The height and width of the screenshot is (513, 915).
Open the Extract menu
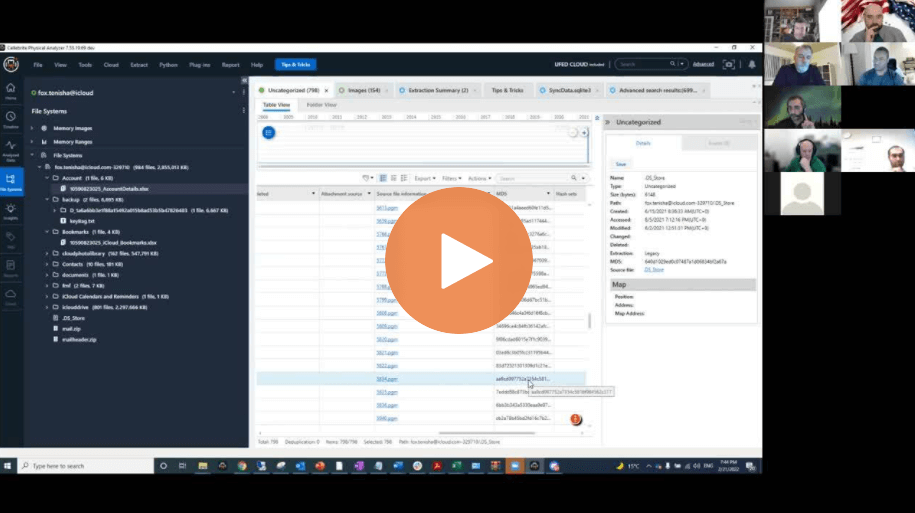139,64
